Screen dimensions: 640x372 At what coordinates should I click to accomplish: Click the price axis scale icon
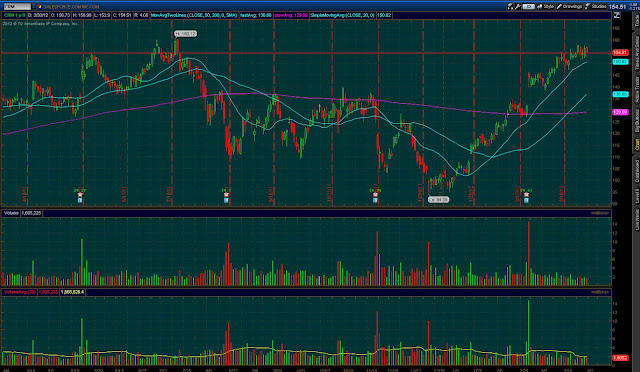pyautogui.click(x=617, y=15)
